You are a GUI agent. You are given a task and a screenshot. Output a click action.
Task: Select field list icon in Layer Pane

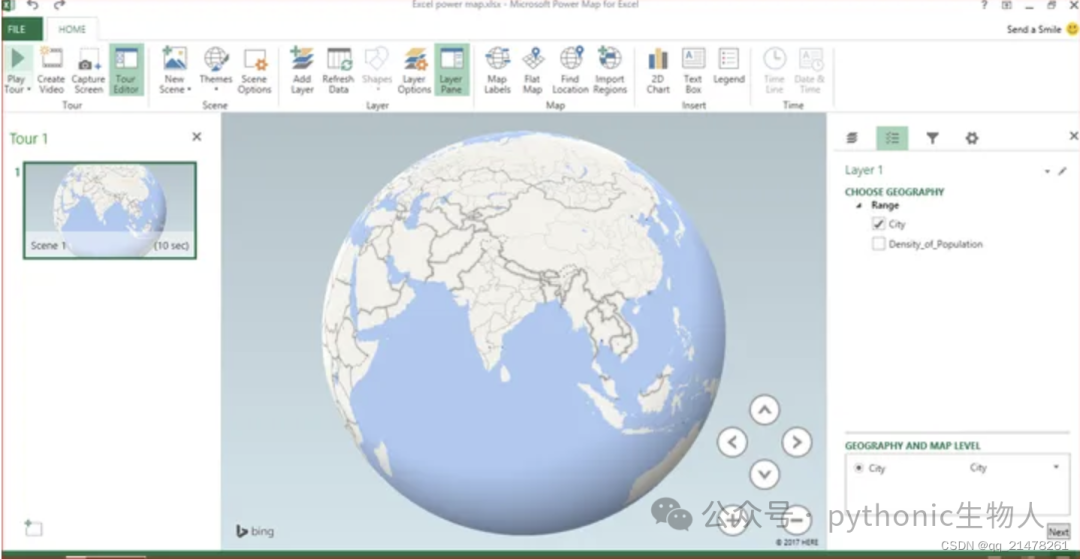[x=892, y=138]
